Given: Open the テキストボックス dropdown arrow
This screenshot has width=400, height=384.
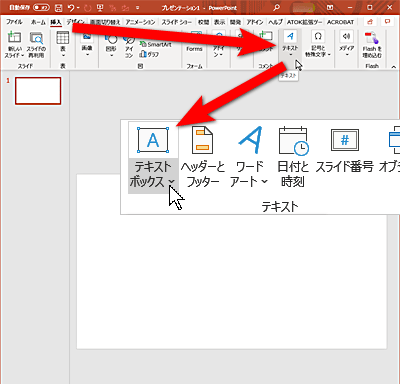Looking at the screenshot, I should click(172, 181).
